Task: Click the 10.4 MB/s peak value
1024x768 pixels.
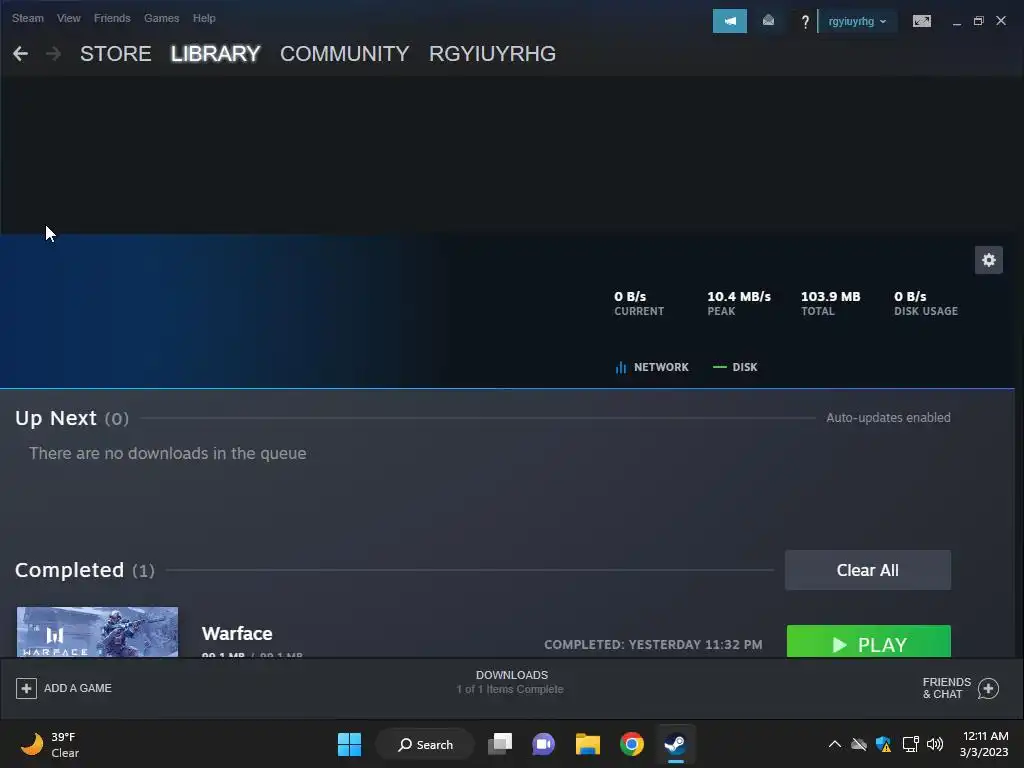Action: 739,296
